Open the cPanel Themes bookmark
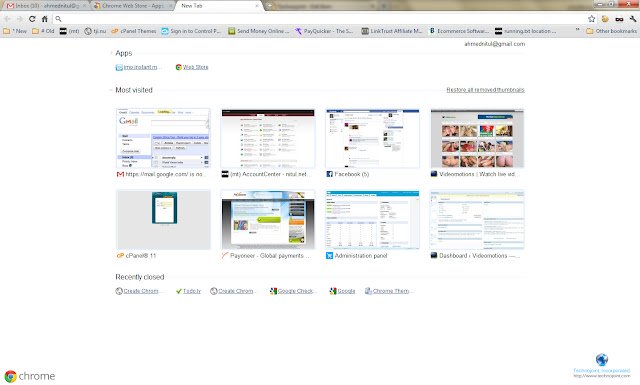The height and width of the screenshot is (385, 640). [x=133, y=31]
